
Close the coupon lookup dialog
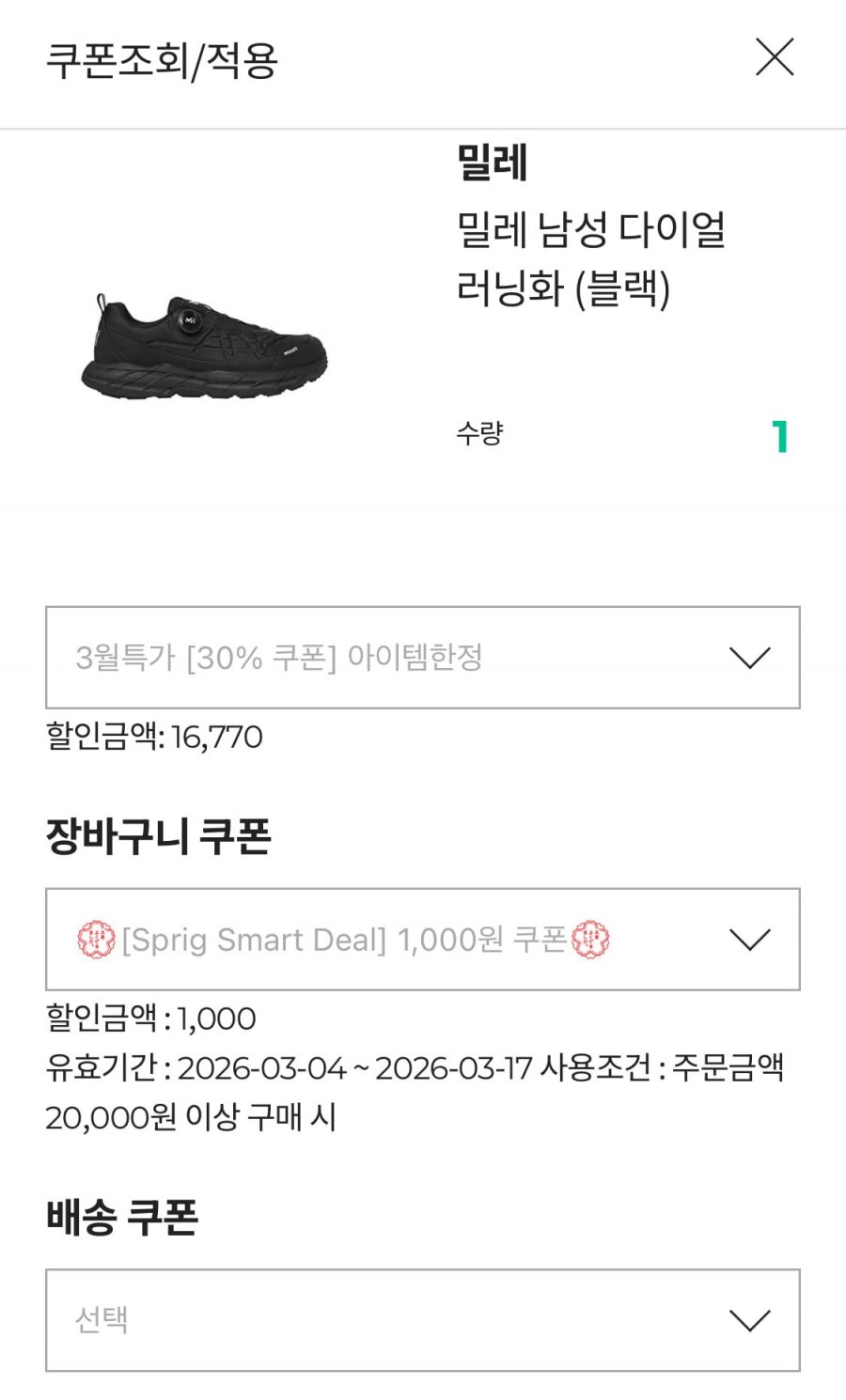pyautogui.click(x=775, y=57)
